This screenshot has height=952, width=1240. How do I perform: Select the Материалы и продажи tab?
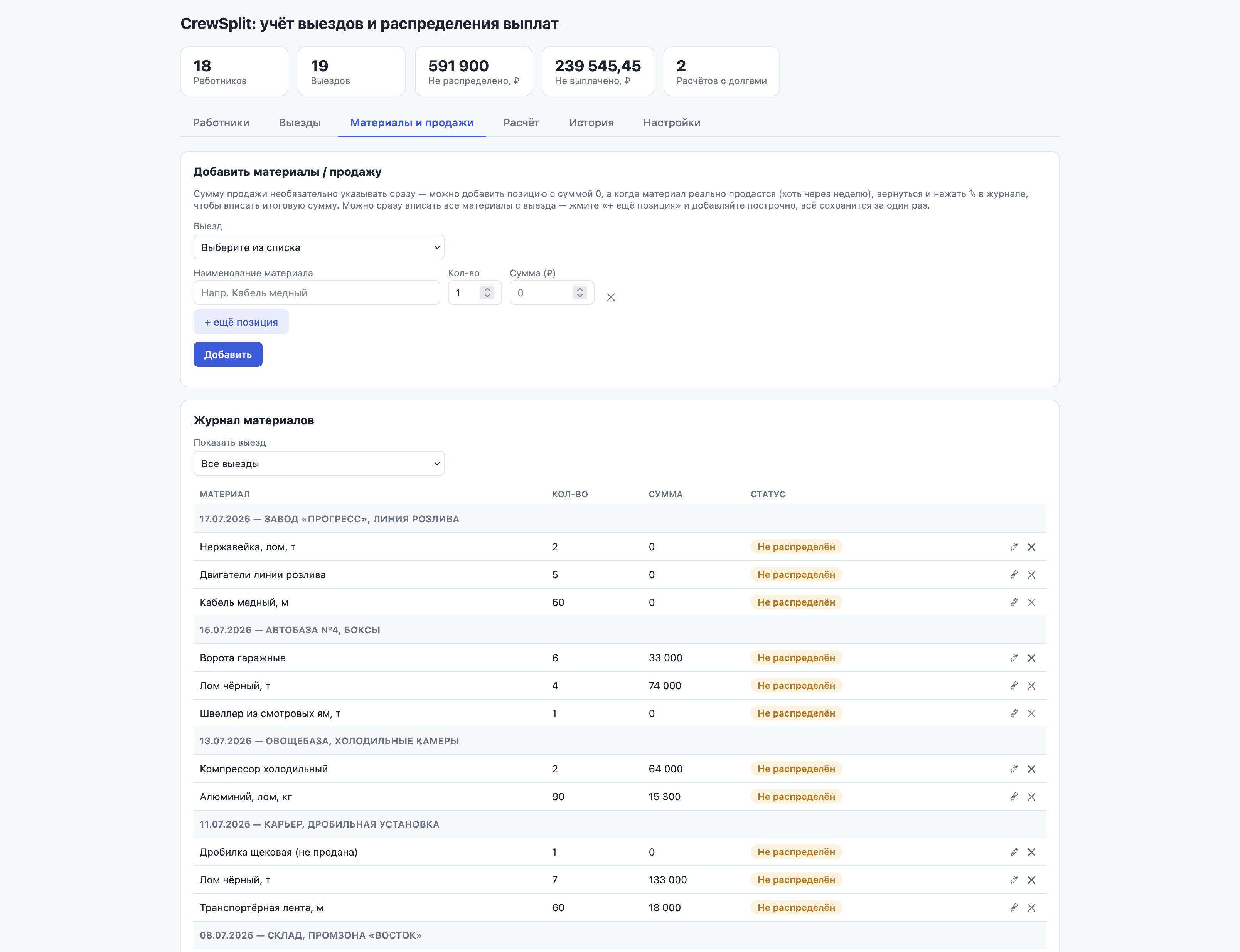tap(412, 123)
